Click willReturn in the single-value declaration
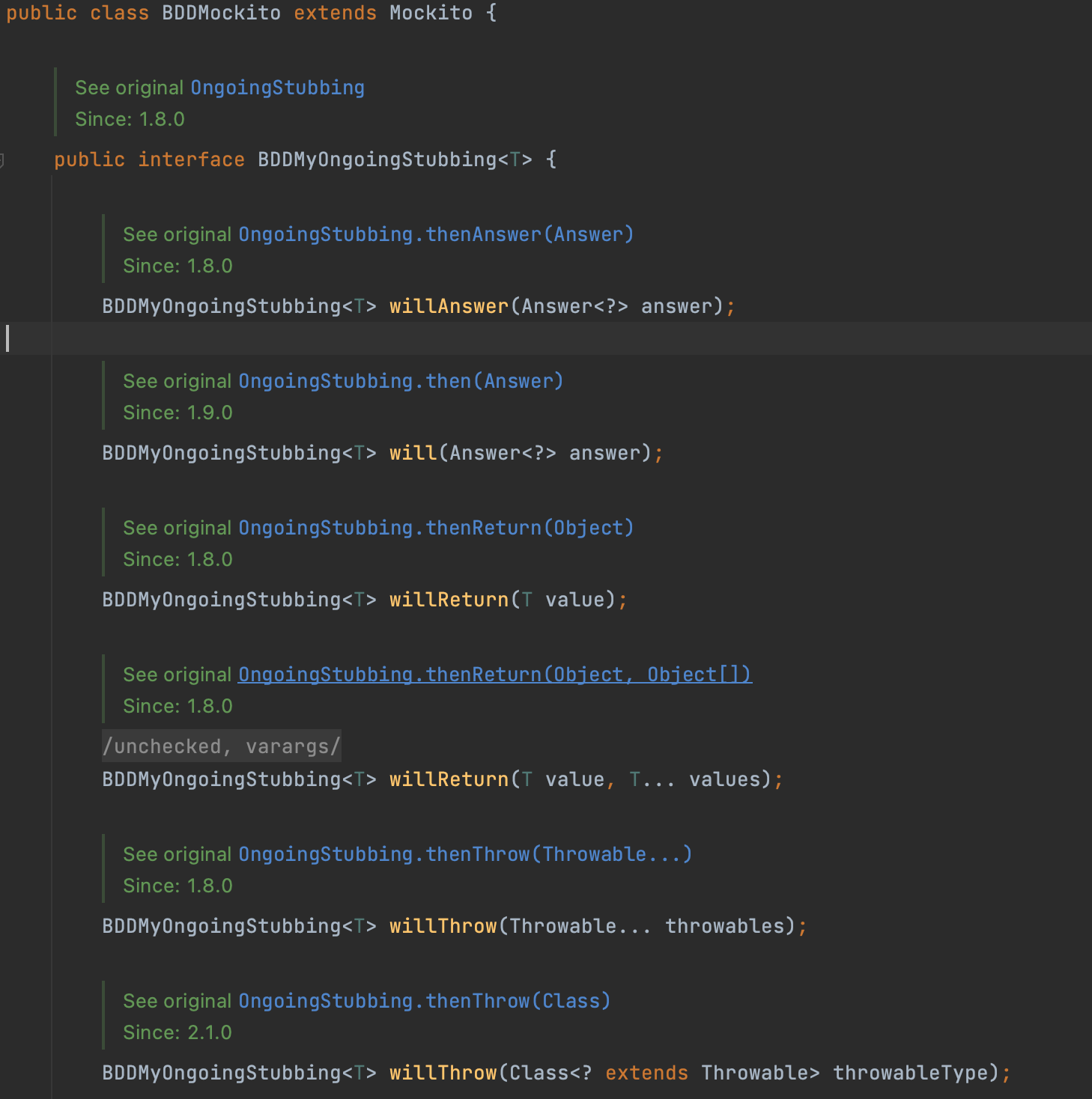 pos(449,600)
